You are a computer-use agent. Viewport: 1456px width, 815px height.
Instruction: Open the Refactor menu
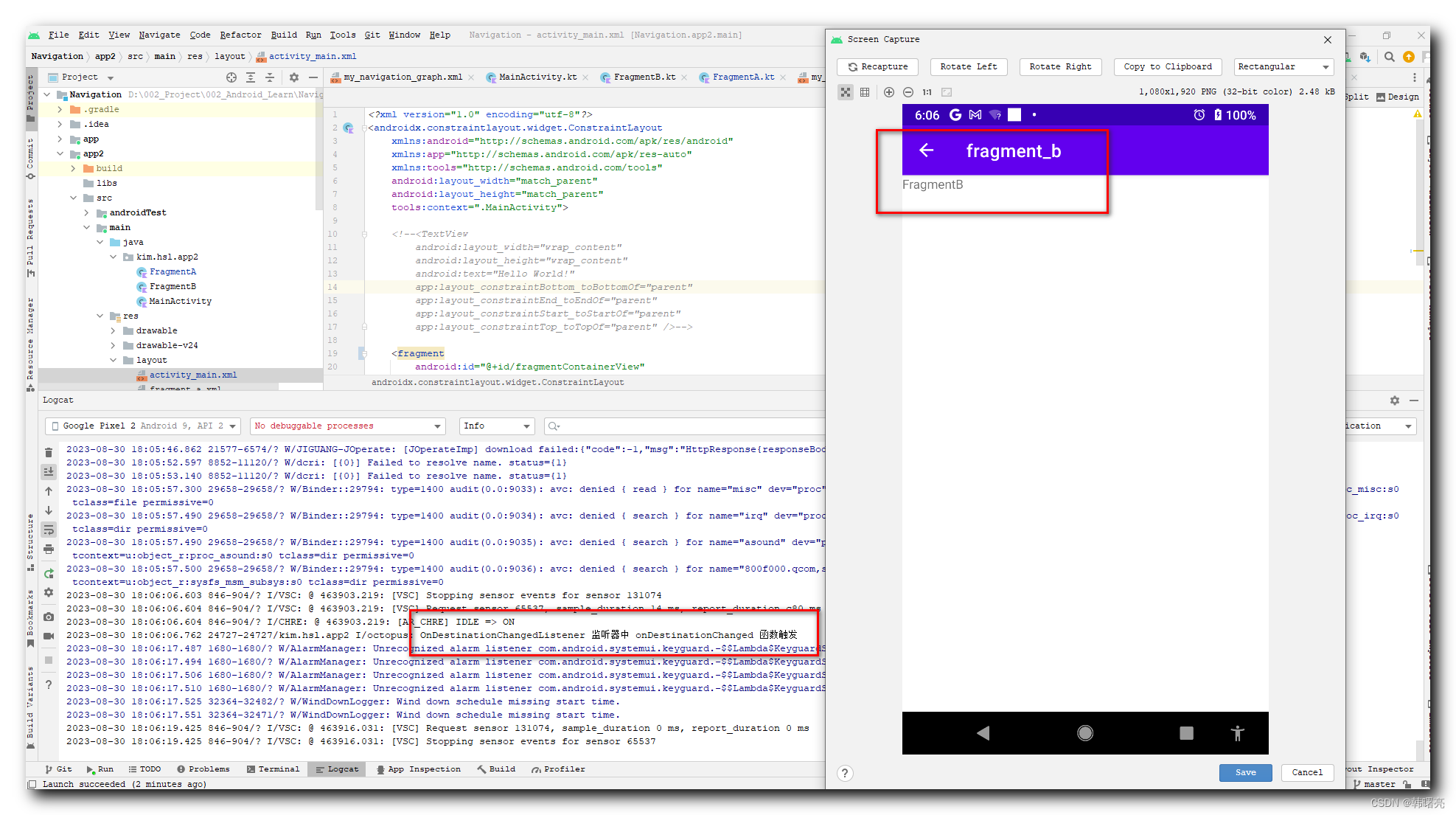point(240,34)
